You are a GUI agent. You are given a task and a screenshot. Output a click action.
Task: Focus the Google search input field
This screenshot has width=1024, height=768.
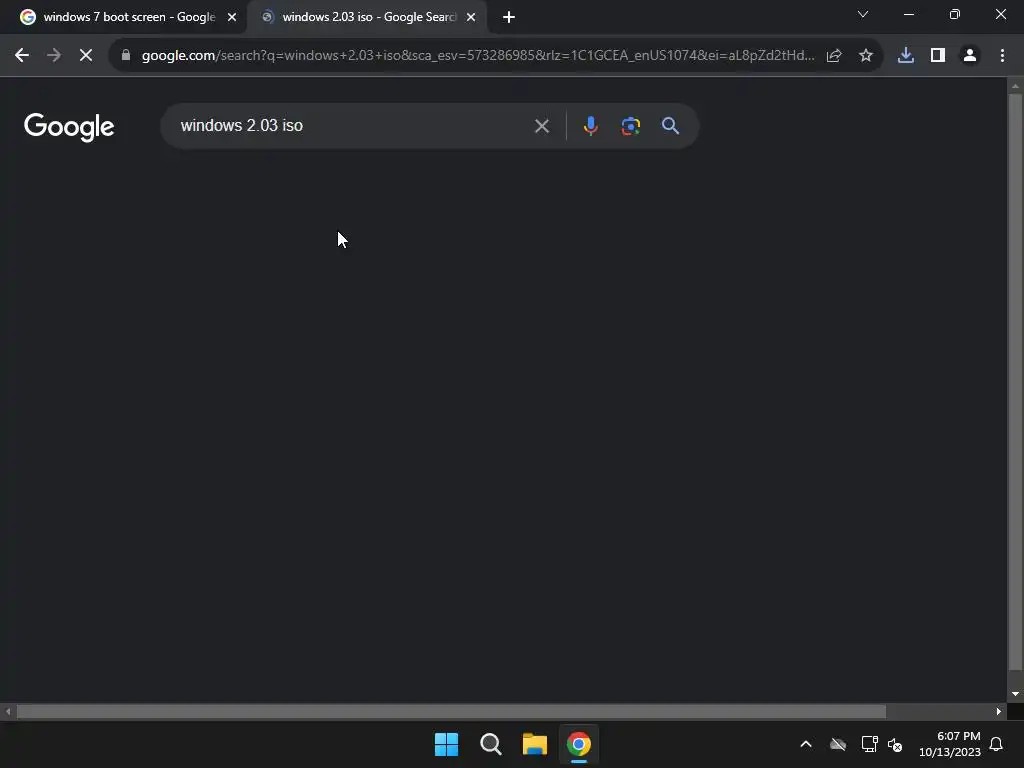tap(353, 126)
